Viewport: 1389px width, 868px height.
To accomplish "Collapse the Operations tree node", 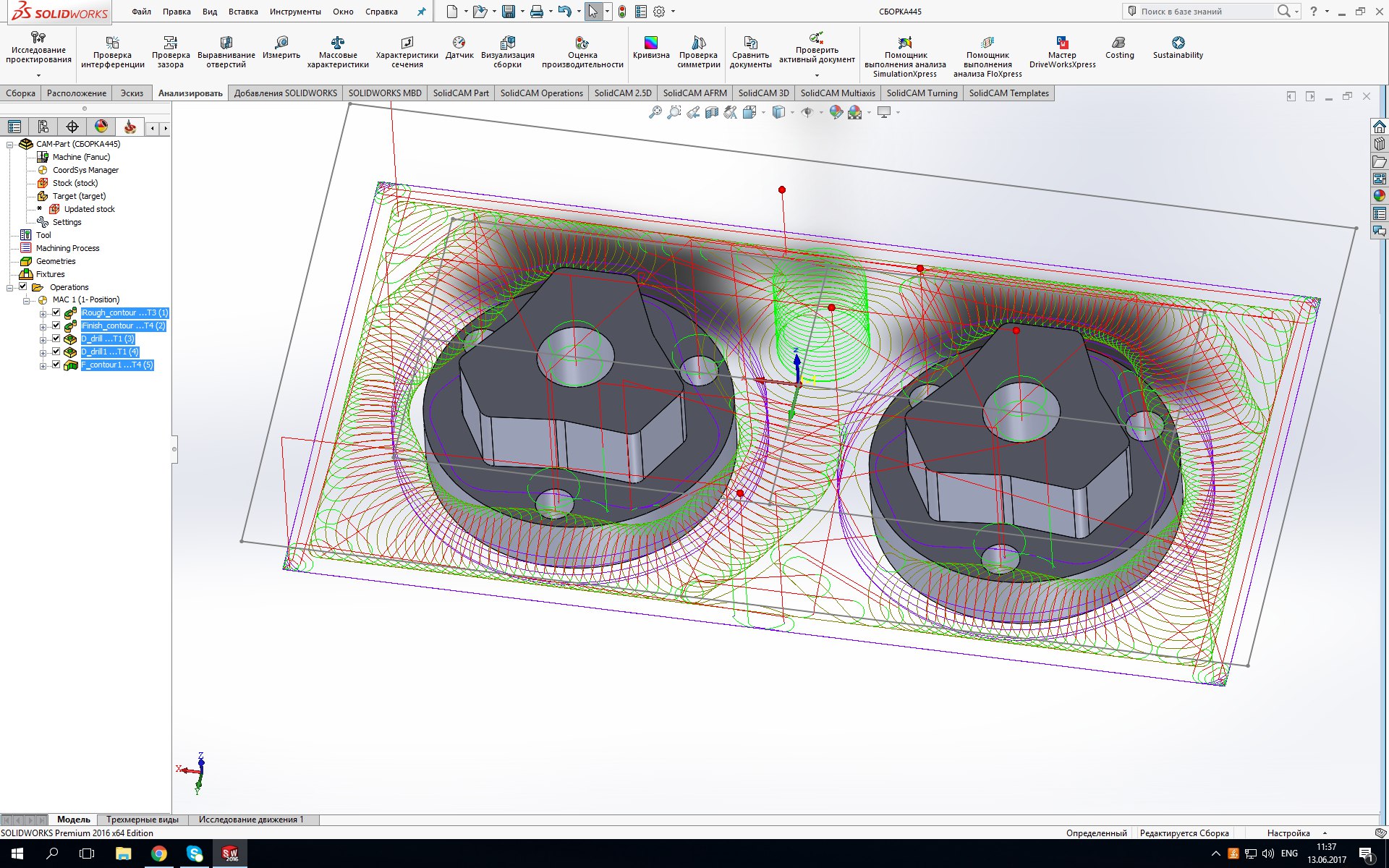I will click(x=10, y=287).
